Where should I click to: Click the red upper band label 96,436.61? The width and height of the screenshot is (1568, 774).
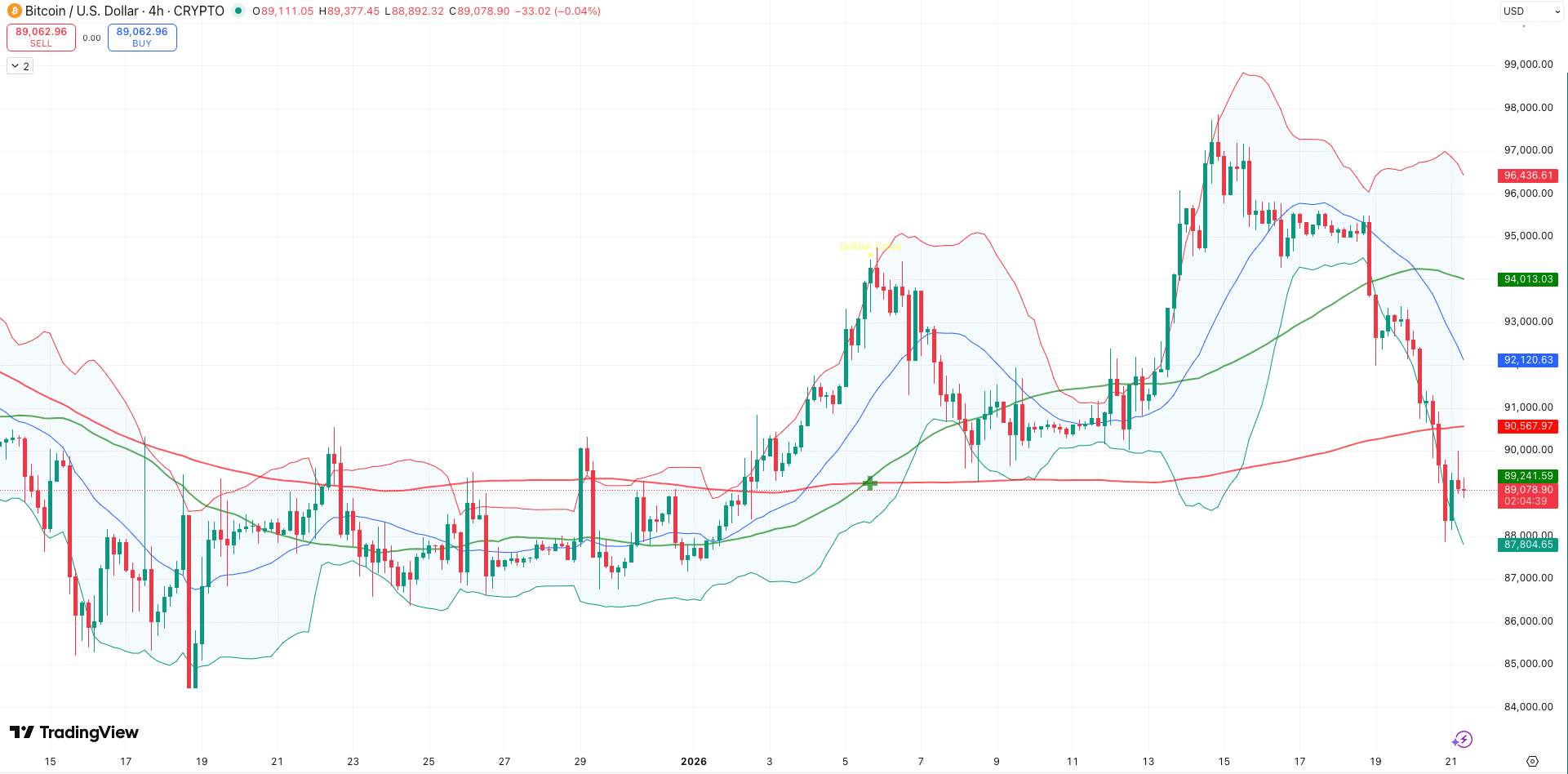(x=1527, y=176)
